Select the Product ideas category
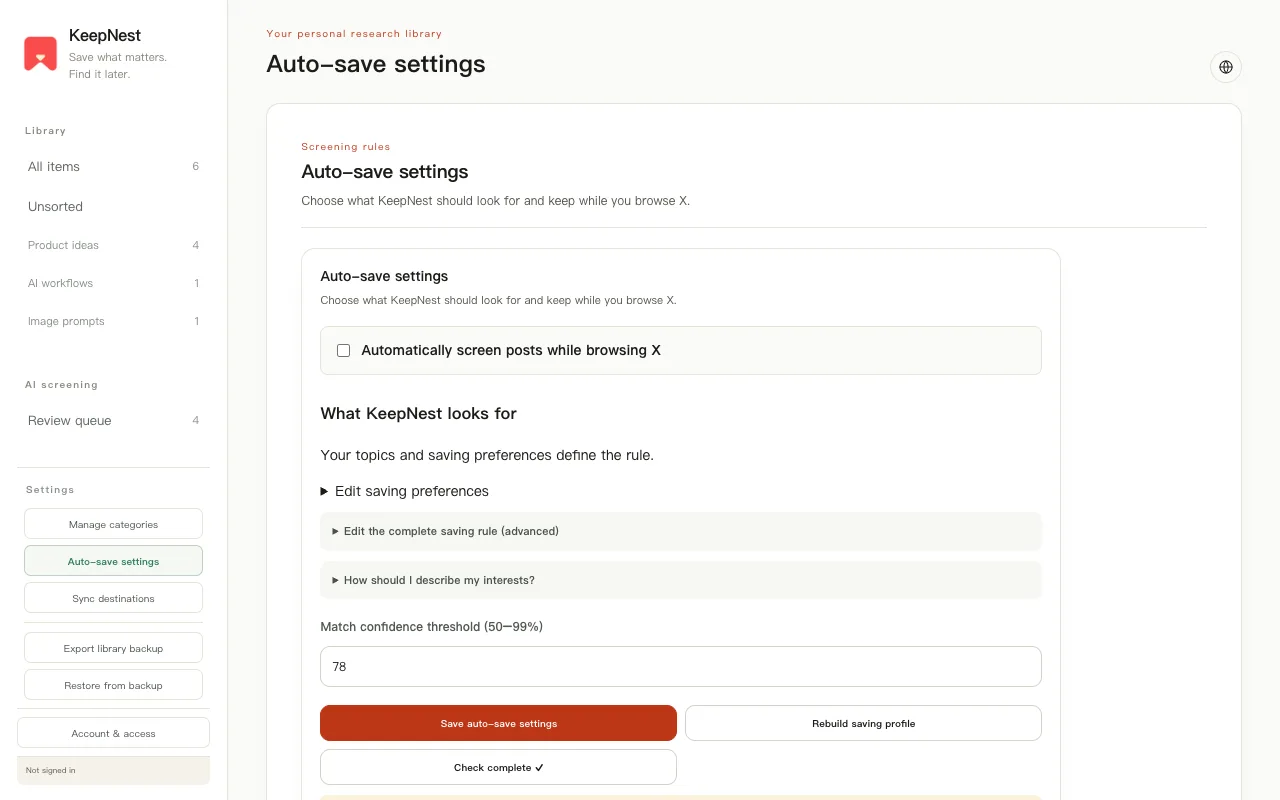Screen dimensions: 1280x800 pyautogui.click(x=113, y=245)
